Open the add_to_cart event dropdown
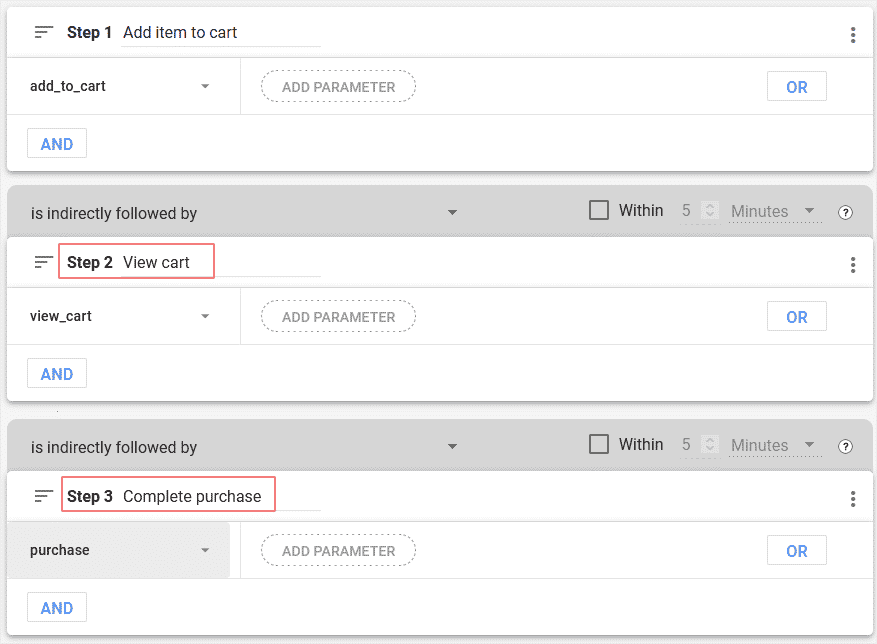This screenshot has height=644, width=877. point(120,87)
